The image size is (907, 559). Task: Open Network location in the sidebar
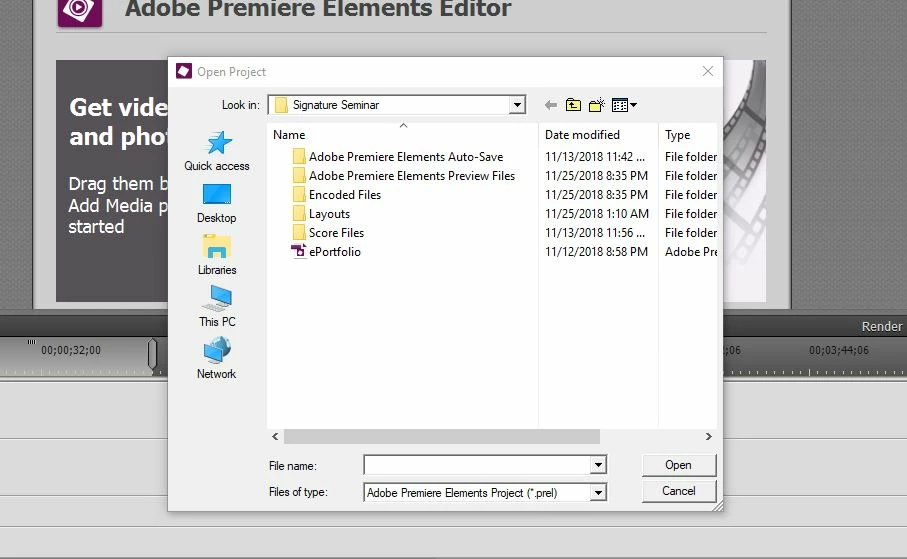[216, 359]
